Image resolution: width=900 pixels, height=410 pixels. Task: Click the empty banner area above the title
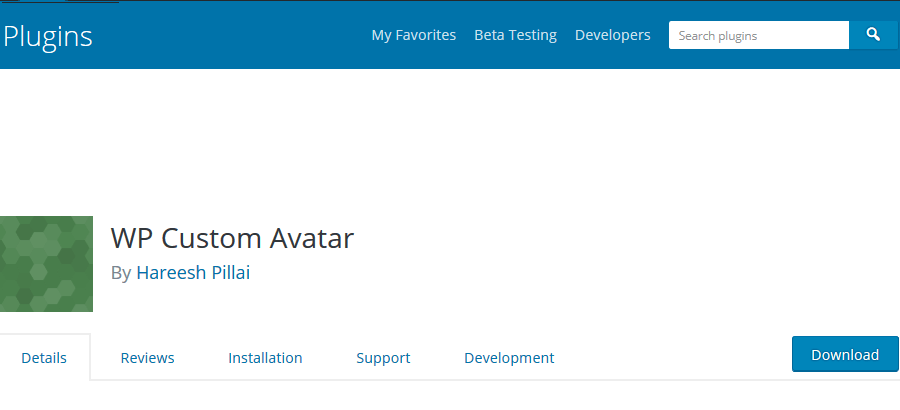pos(450,141)
